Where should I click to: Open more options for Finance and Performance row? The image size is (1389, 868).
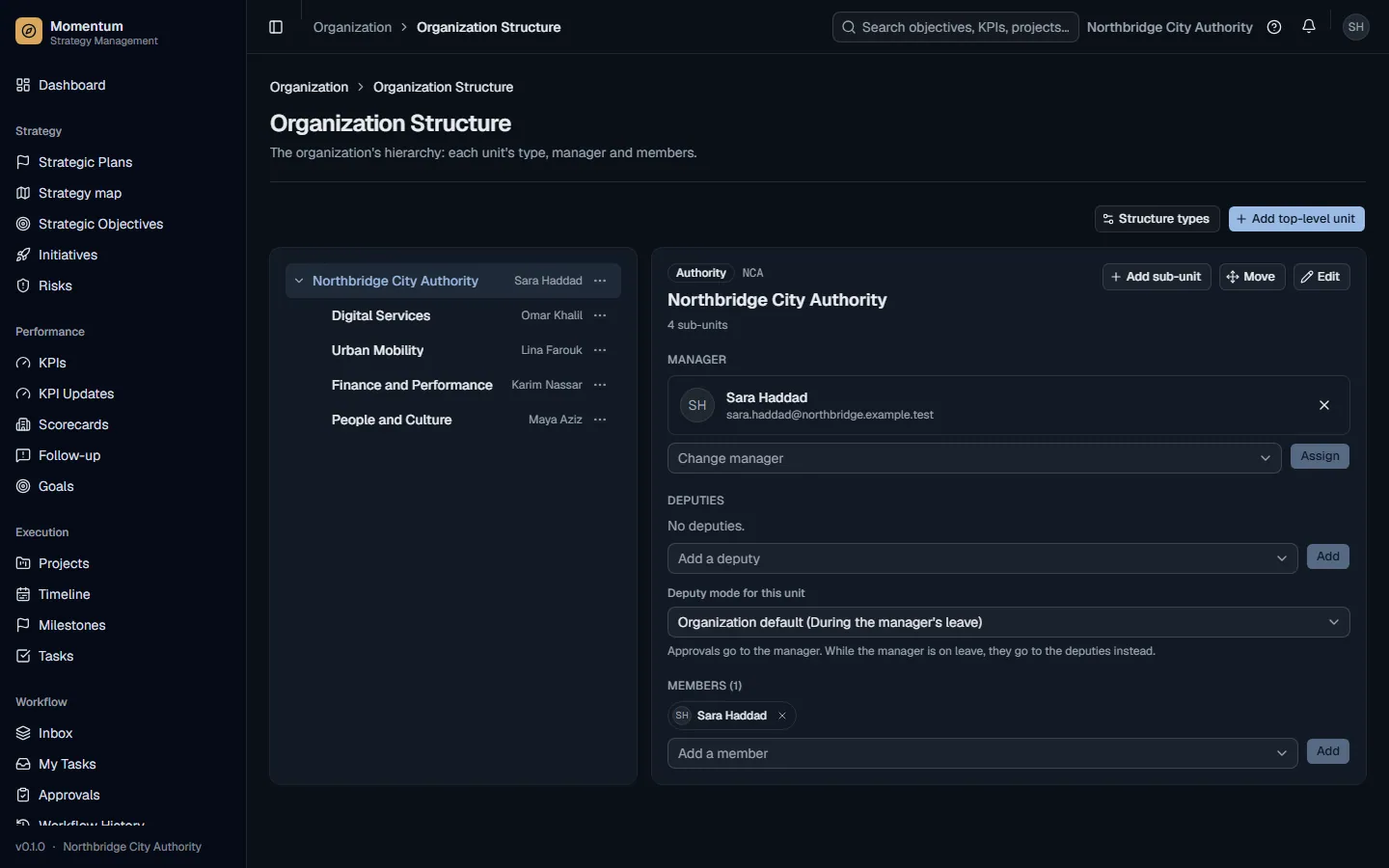click(600, 385)
